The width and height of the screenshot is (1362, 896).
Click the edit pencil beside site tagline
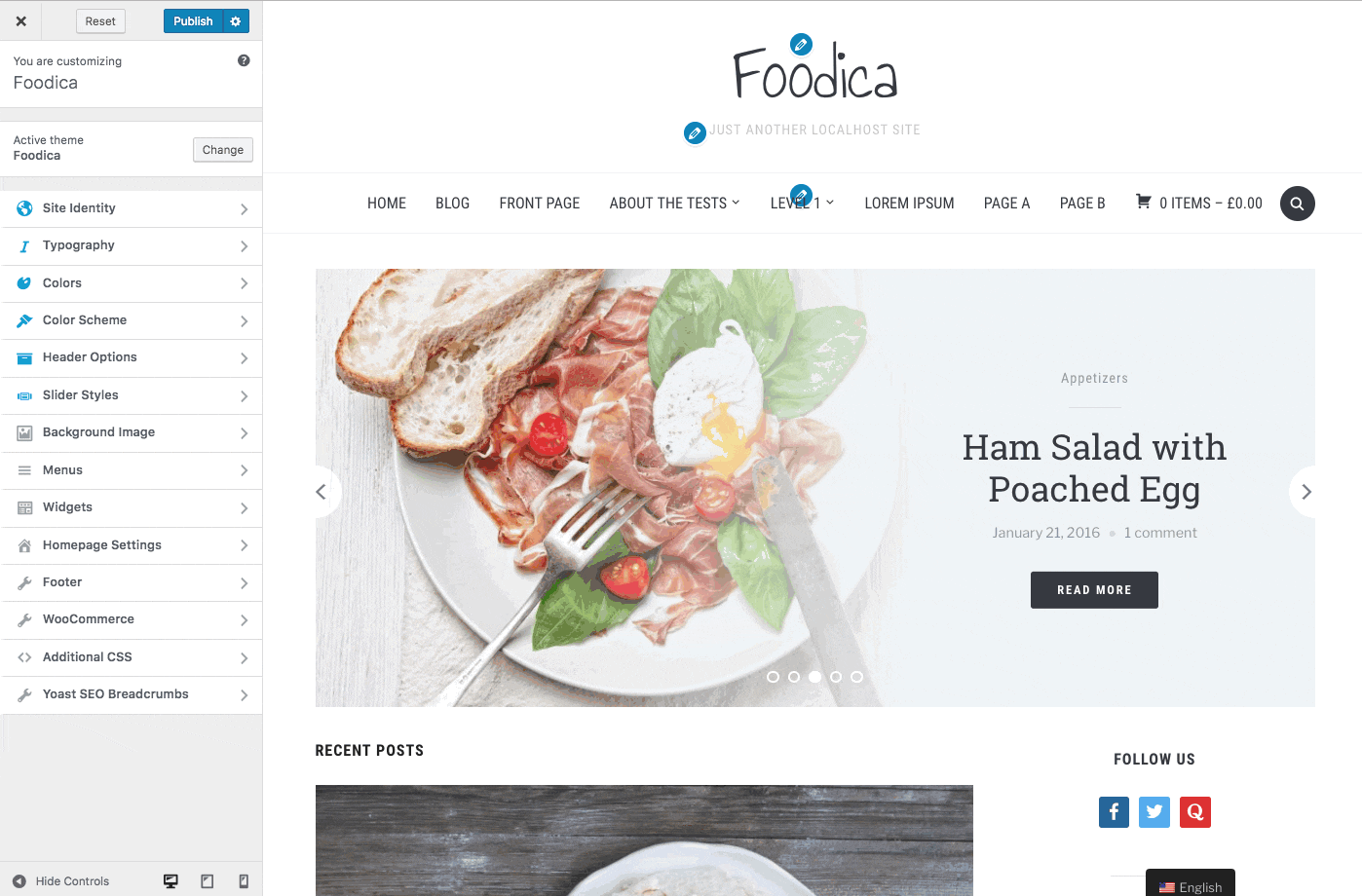(x=695, y=132)
